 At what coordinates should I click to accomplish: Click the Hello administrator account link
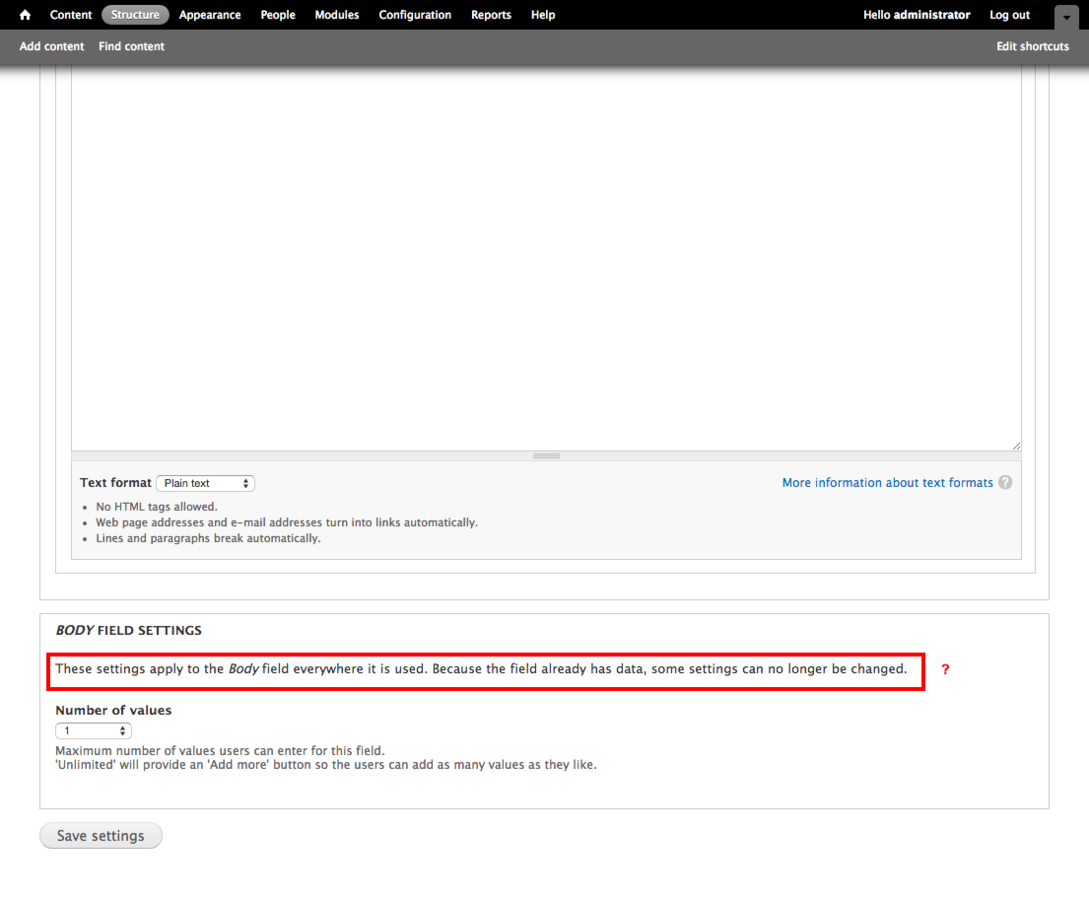pyautogui.click(x=916, y=15)
